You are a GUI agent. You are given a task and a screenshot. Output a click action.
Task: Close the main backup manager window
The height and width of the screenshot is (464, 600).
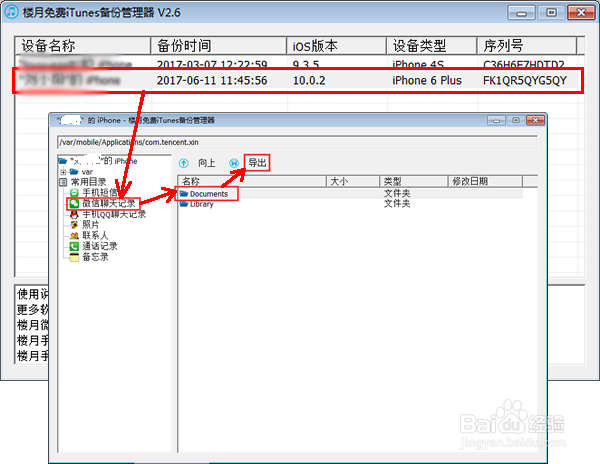pyautogui.click(x=581, y=13)
